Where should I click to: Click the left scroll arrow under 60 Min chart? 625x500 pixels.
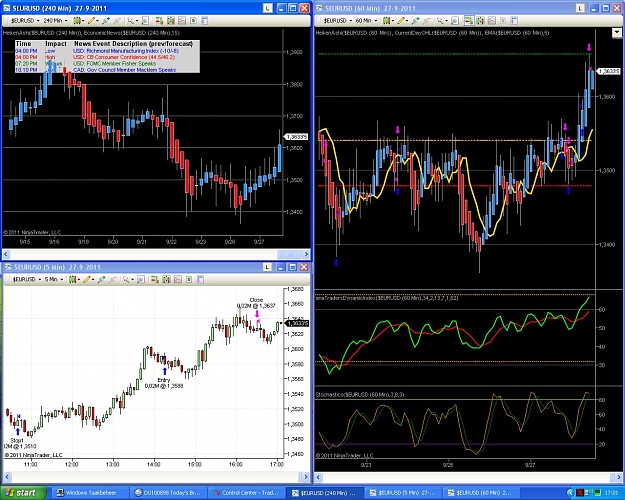coord(319,477)
